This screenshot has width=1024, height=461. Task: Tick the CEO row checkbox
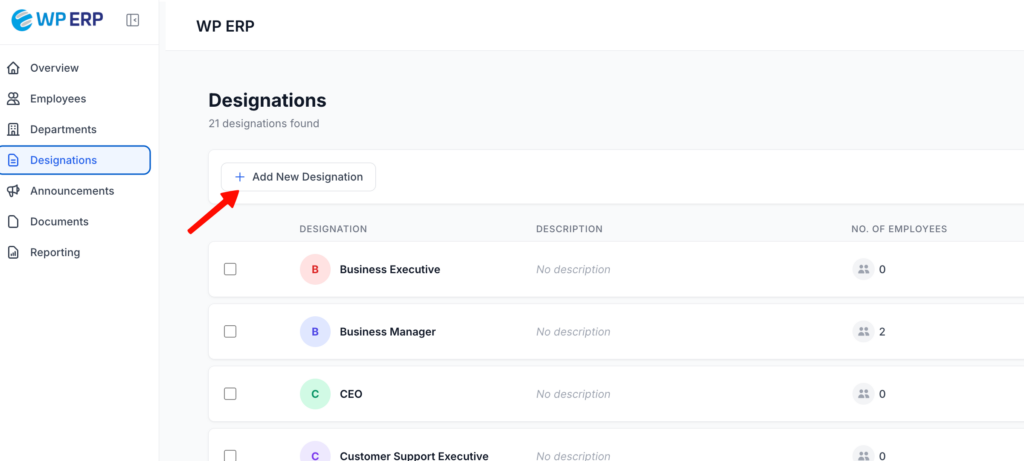230,394
